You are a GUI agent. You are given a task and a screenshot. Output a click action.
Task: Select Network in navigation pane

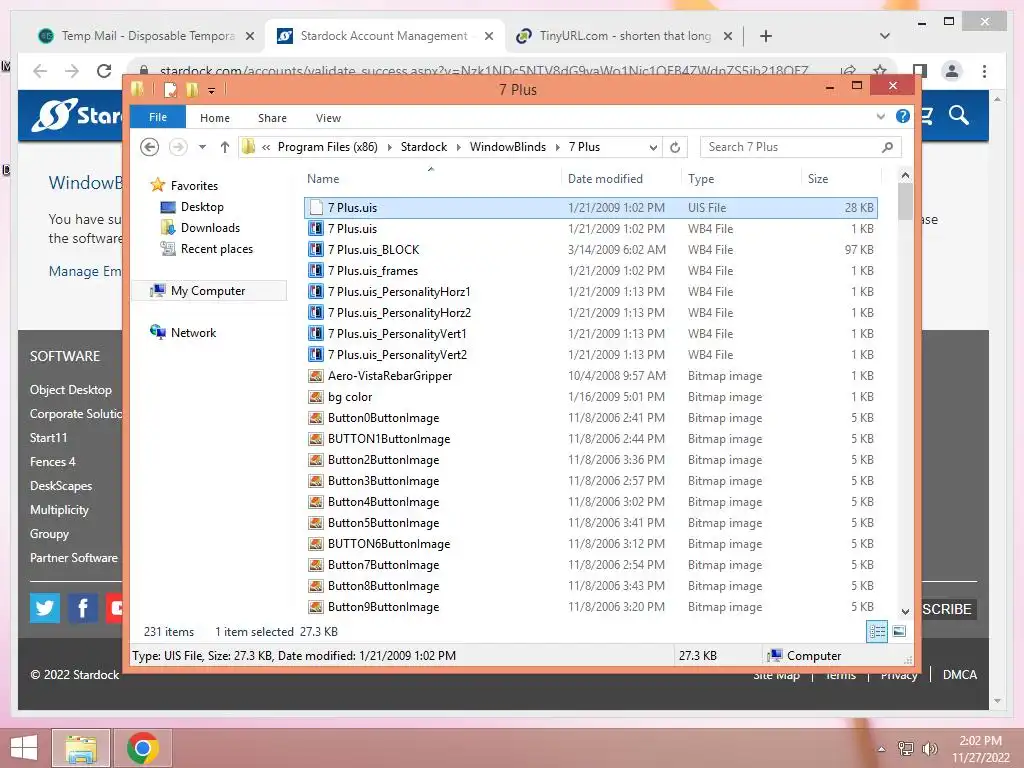[193, 332]
